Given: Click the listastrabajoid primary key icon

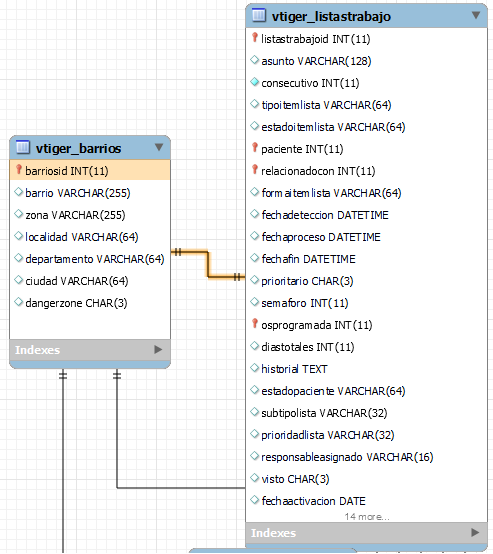Looking at the screenshot, I should [x=254, y=38].
